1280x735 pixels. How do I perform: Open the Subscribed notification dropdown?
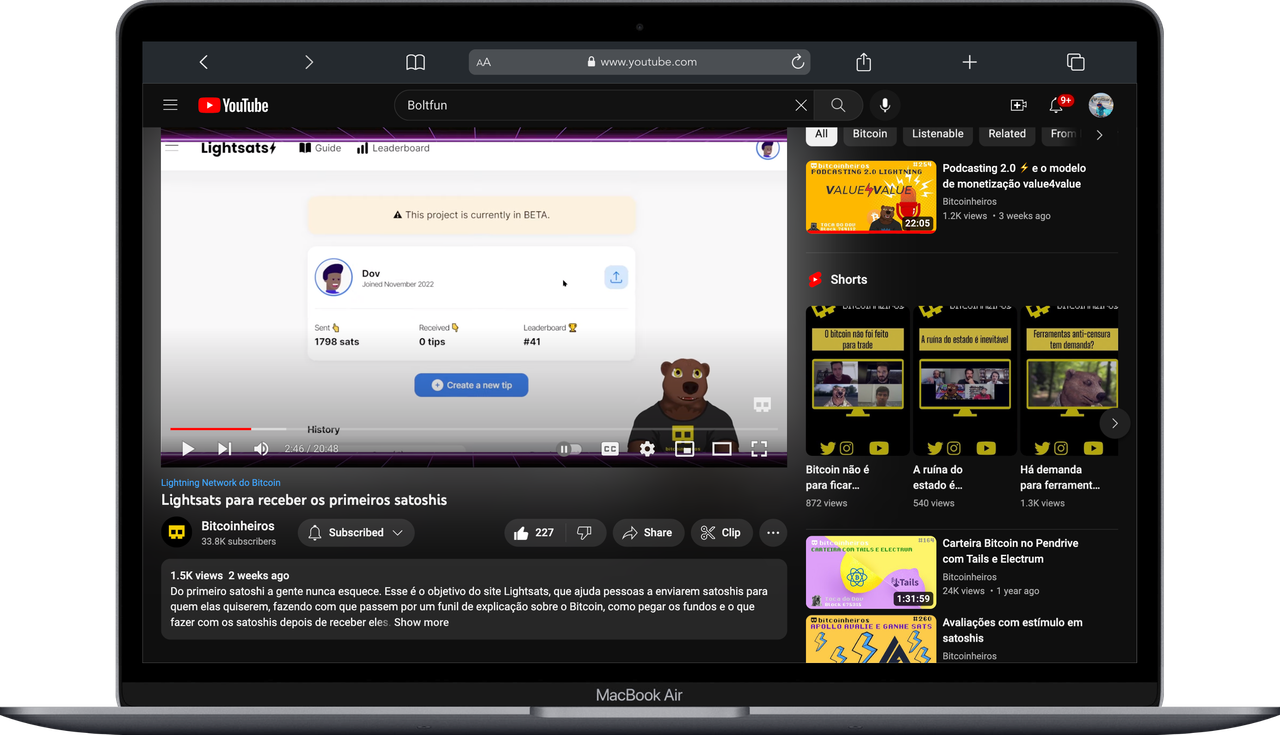(356, 533)
